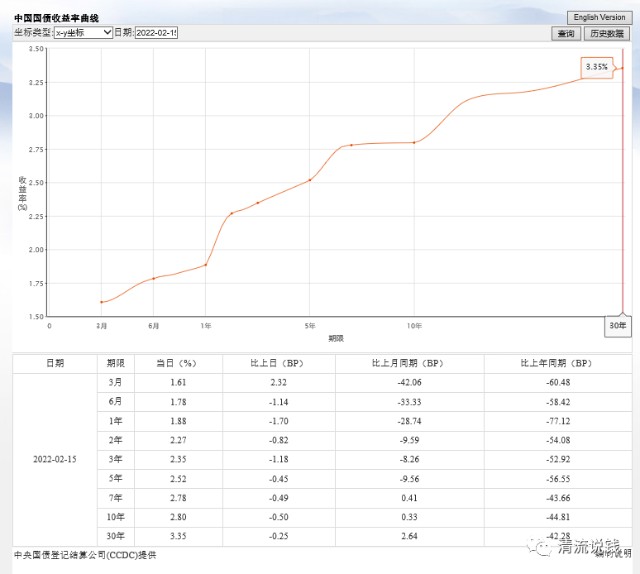The height and width of the screenshot is (574, 640).
Task: Expand the x-y坐标 coordinate type dropdown
Action: point(83,33)
